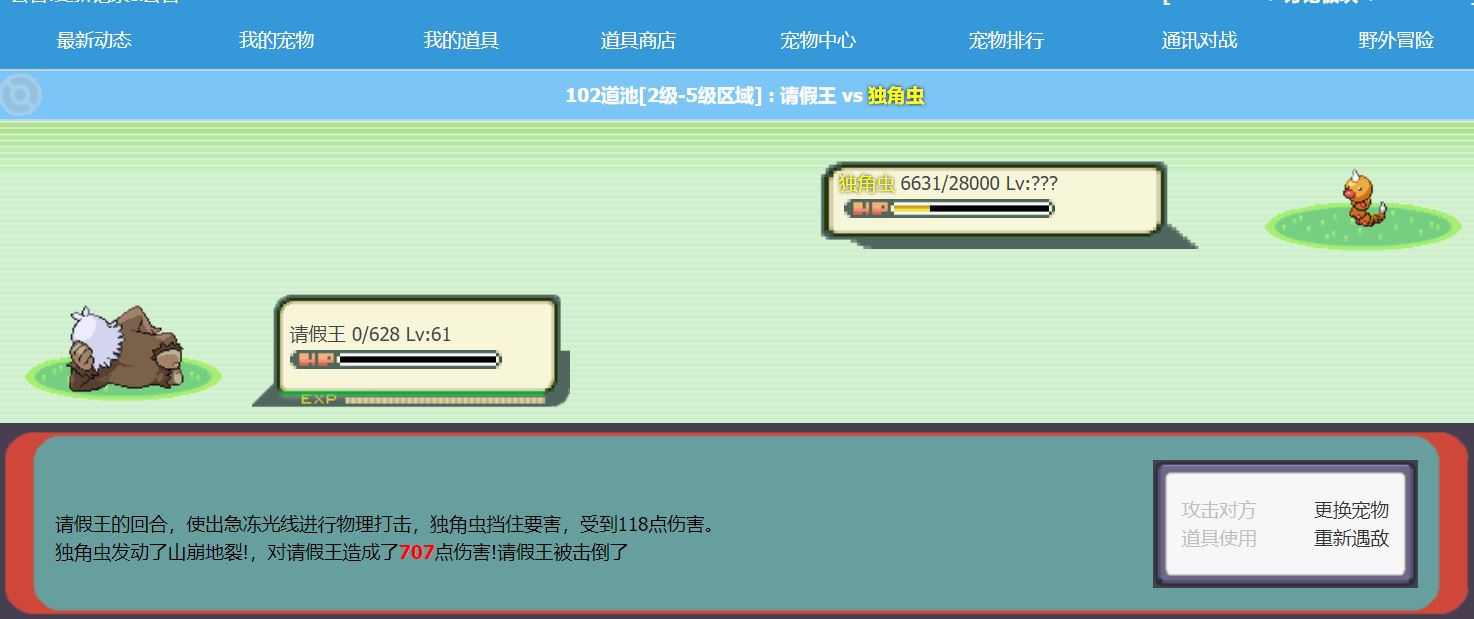The image size is (1474, 619).
Task: Choose 更换宠物 to switch pet
Action: click(x=1351, y=510)
